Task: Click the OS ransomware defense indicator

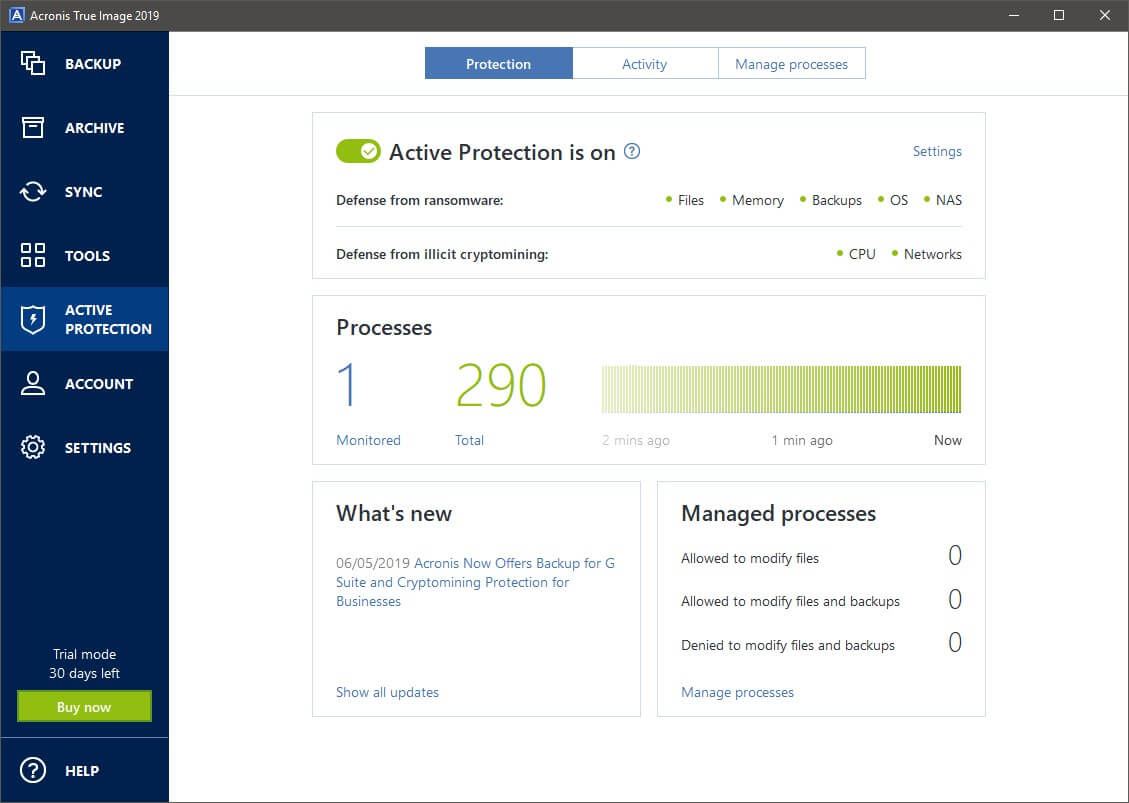Action: click(893, 200)
